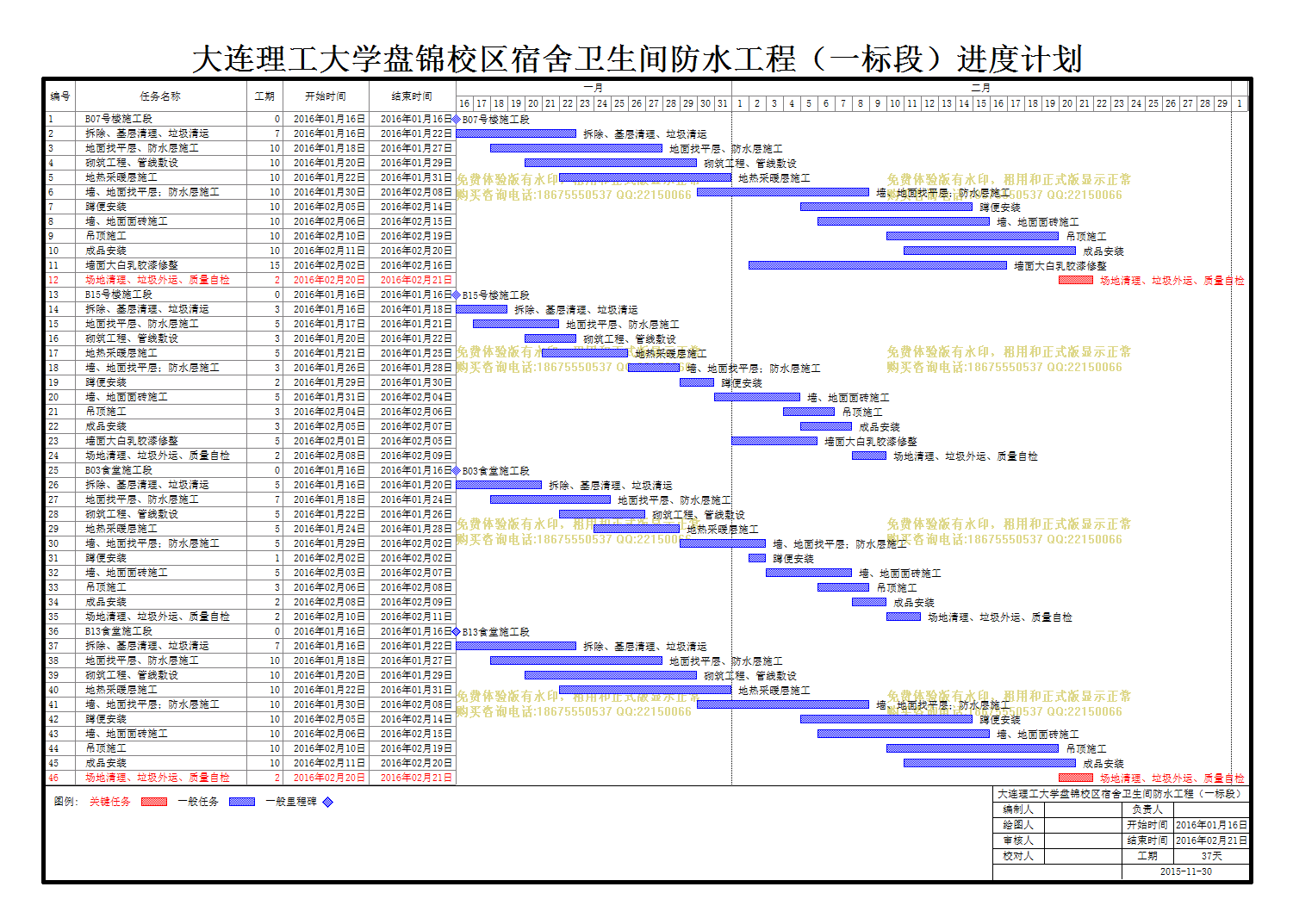Click the 37天 duration value
This screenshot has width=1293, height=924.
[x=1211, y=856]
